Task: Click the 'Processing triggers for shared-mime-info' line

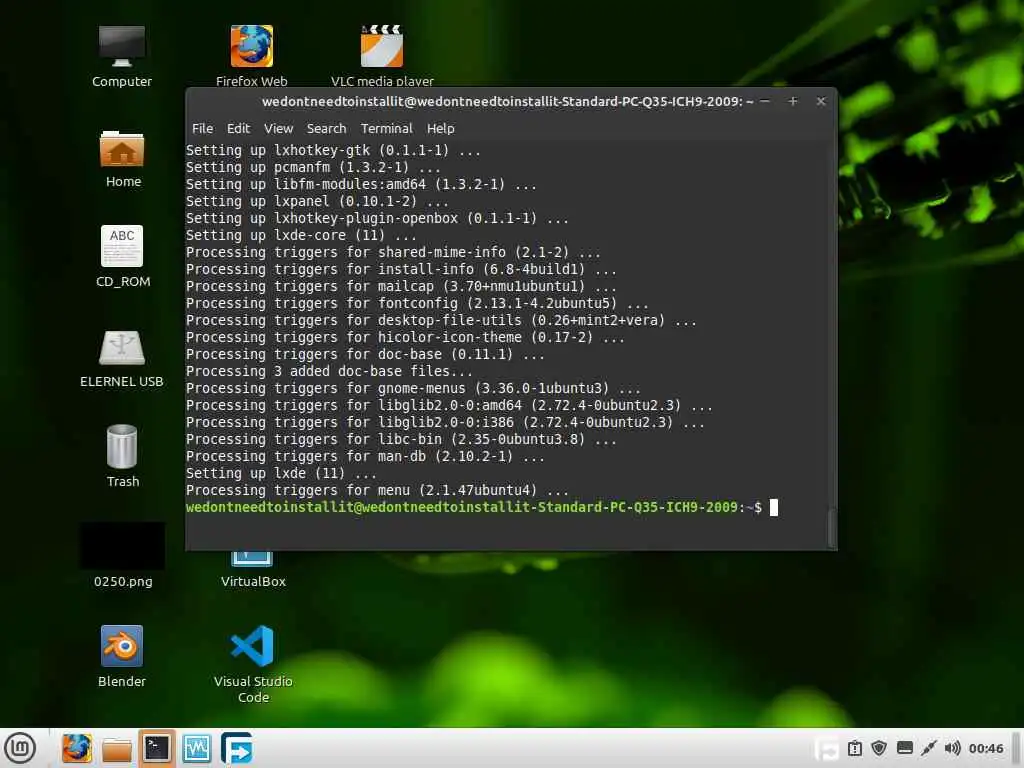Action: (x=393, y=252)
